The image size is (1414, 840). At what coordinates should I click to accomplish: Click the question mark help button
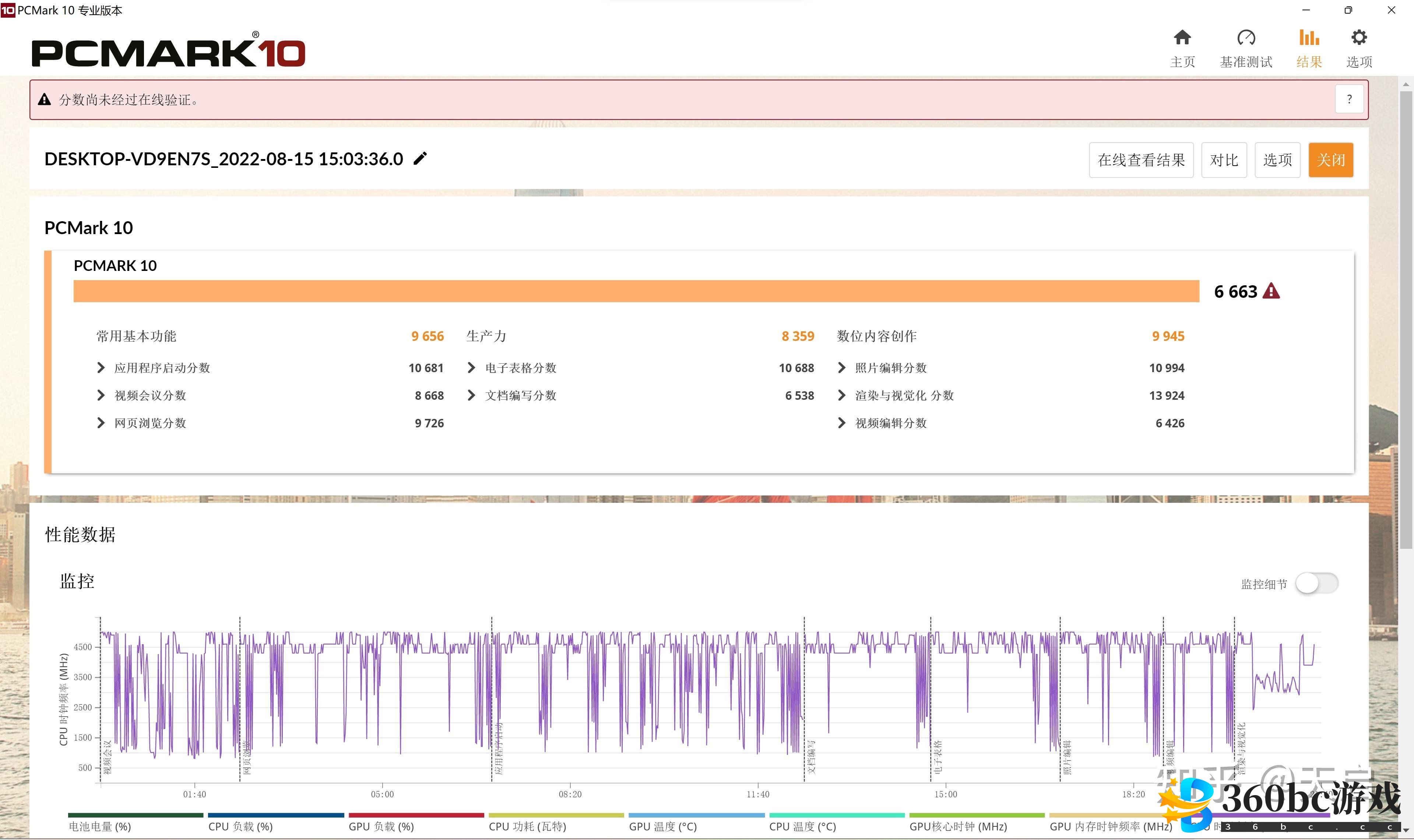pos(1349,100)
